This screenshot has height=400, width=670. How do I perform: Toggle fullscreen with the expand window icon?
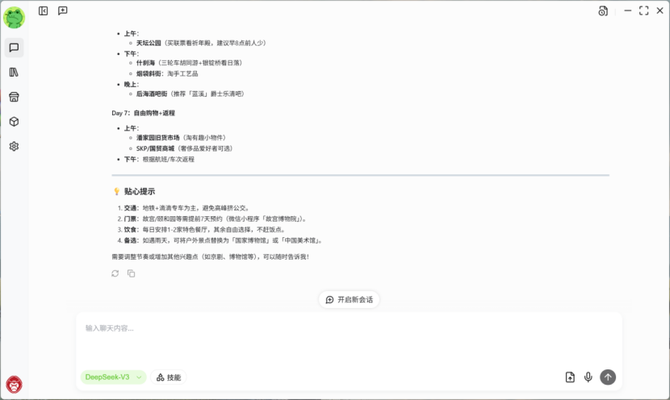coord(643,11)
